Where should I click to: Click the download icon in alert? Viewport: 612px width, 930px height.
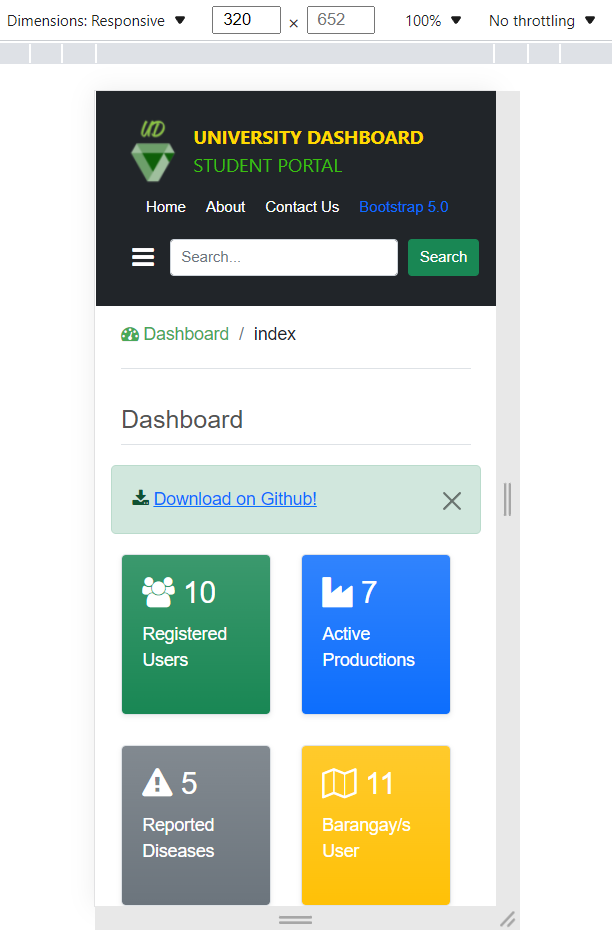tap(141, 498)
